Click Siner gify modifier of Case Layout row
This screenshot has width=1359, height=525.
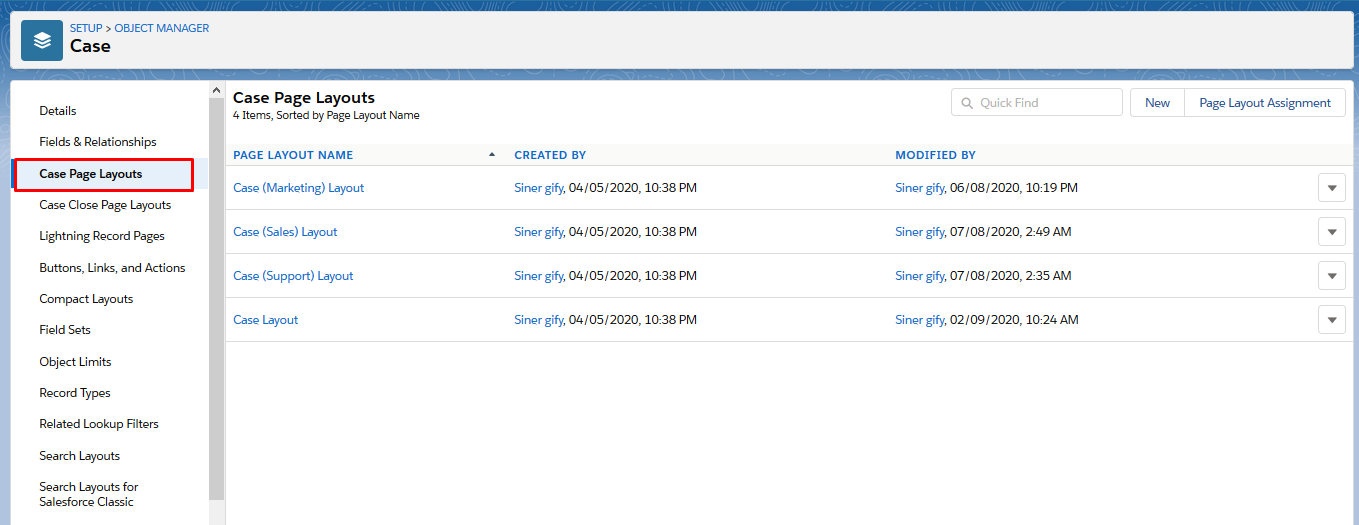(920, 320)
